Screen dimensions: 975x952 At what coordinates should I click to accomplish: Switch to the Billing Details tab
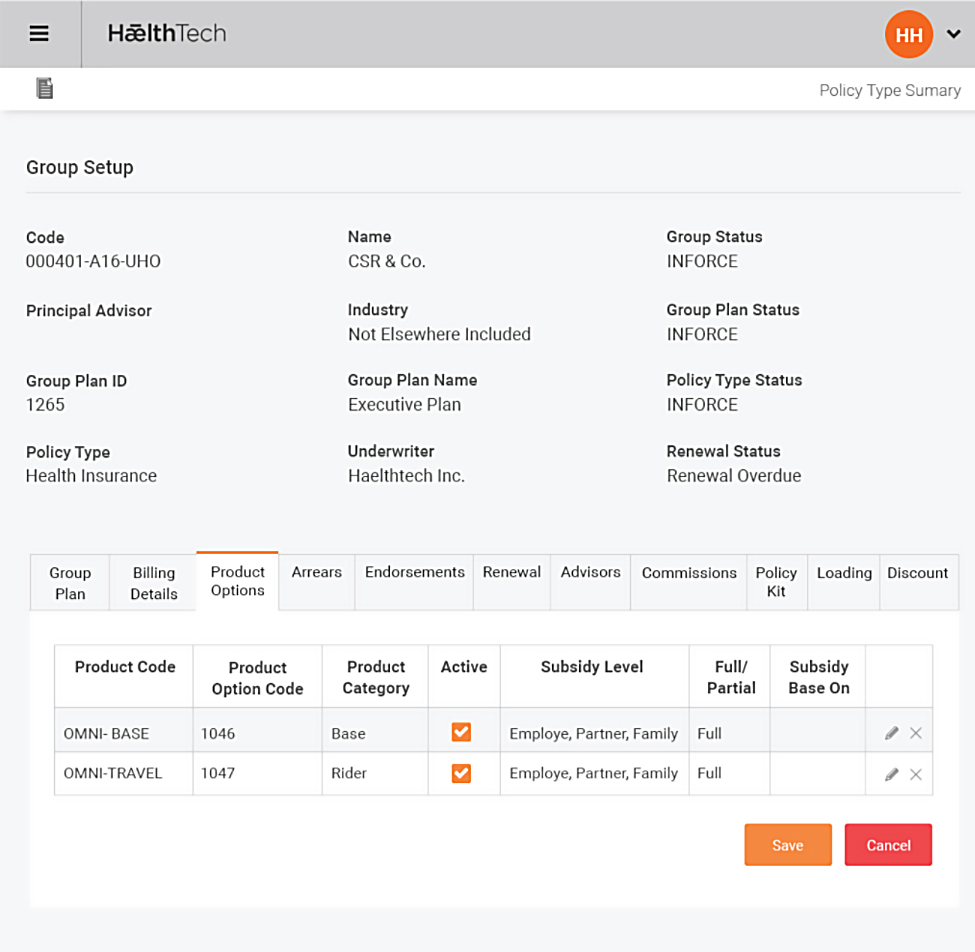click(154, 583)
